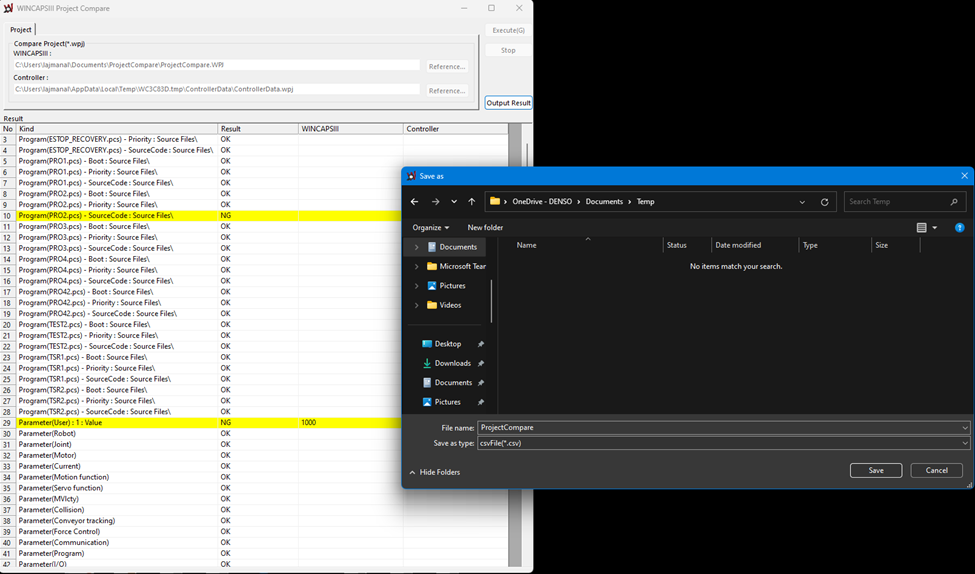Open the help icon in Save as

pos(959,228)
